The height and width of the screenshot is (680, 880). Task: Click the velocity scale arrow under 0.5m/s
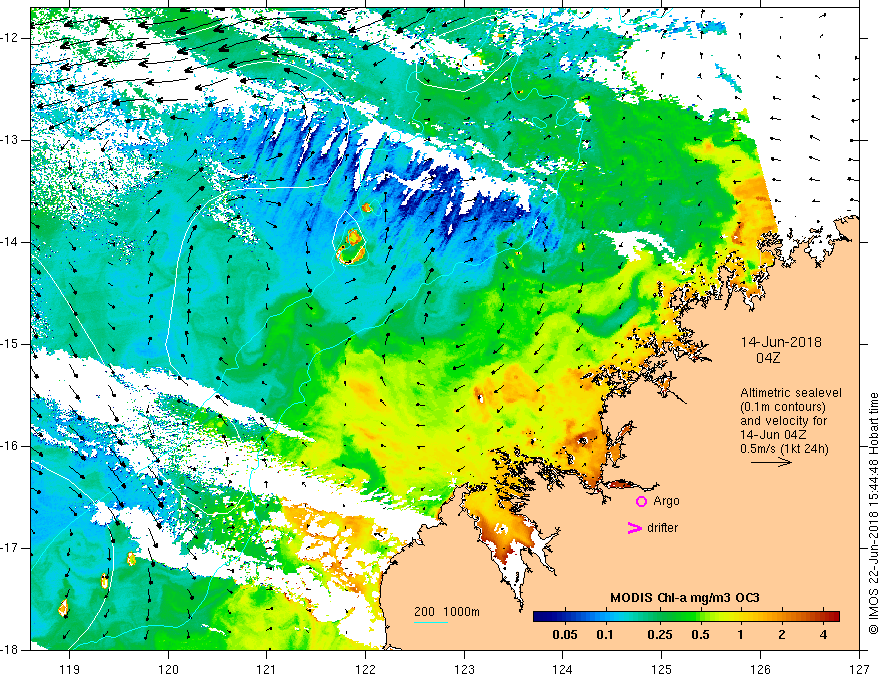pos(771,463)
